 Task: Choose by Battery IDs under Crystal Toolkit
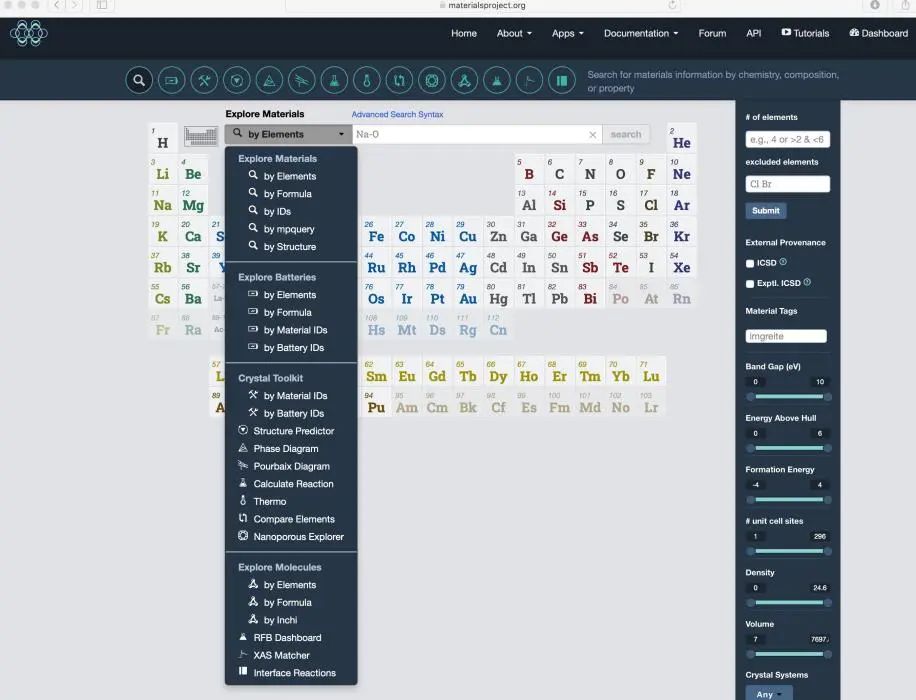click(293, 414)
